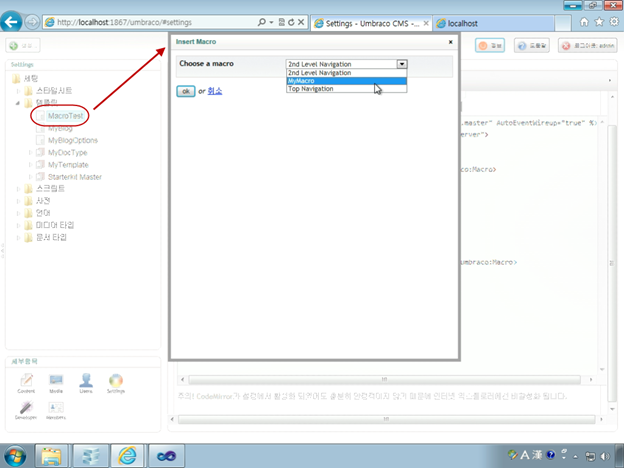Open the 스타일시트 folder
This screenshot has height=468, width=624.
54,91
